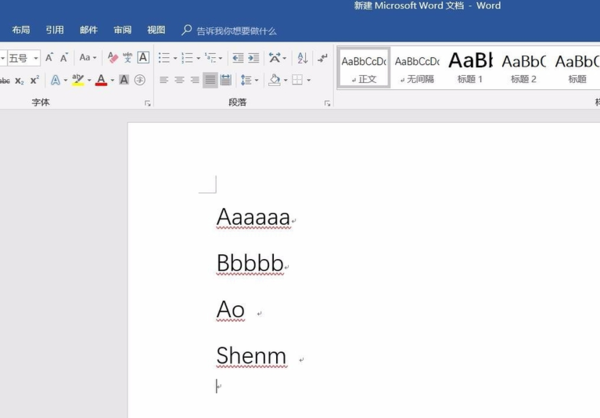
Task: Expand bullet list dropdown arrow
Action: (x=175, y=58)
